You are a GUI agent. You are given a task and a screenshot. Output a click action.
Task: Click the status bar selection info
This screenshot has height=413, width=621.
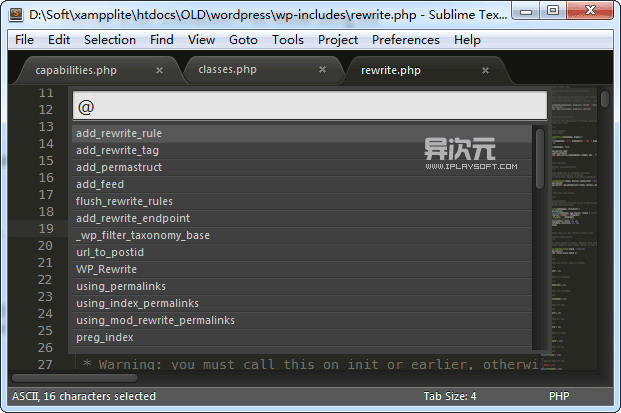(84, 396)
